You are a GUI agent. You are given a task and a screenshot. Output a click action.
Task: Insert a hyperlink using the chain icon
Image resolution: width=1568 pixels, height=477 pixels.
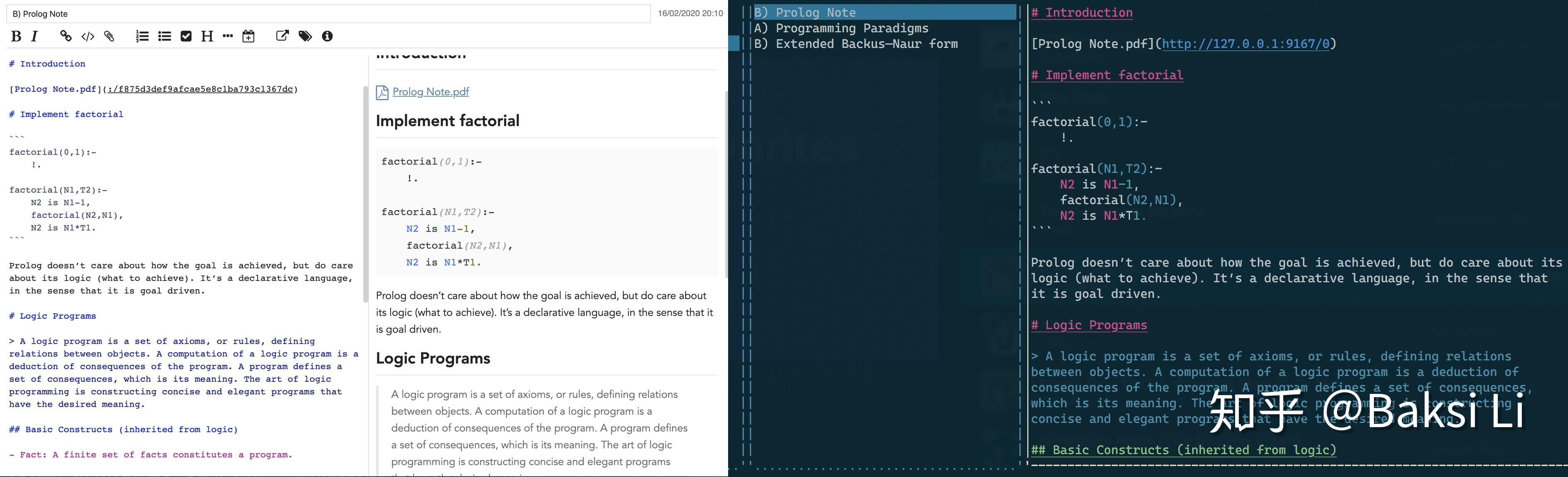tap(65, 37)
